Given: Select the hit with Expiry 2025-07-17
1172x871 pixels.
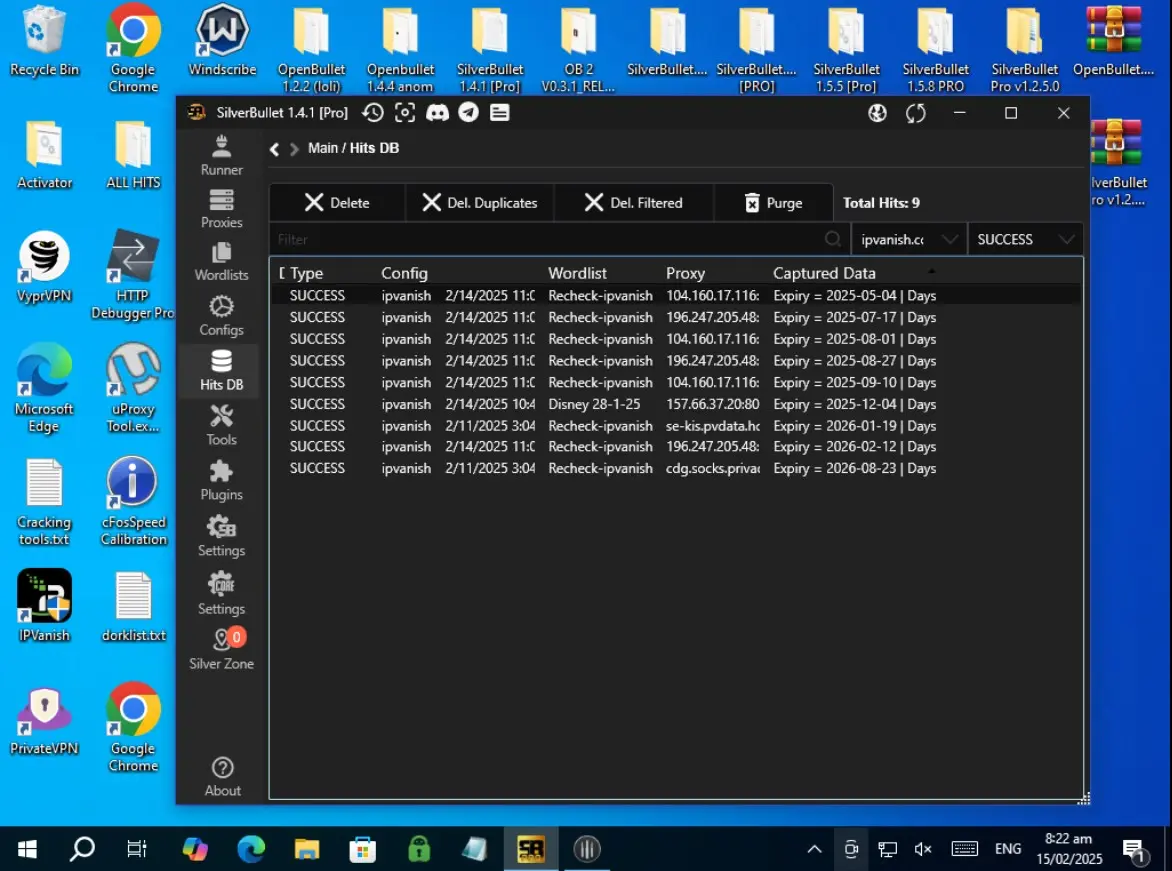Looking at the screenshot, I should (x=676, y=317).
